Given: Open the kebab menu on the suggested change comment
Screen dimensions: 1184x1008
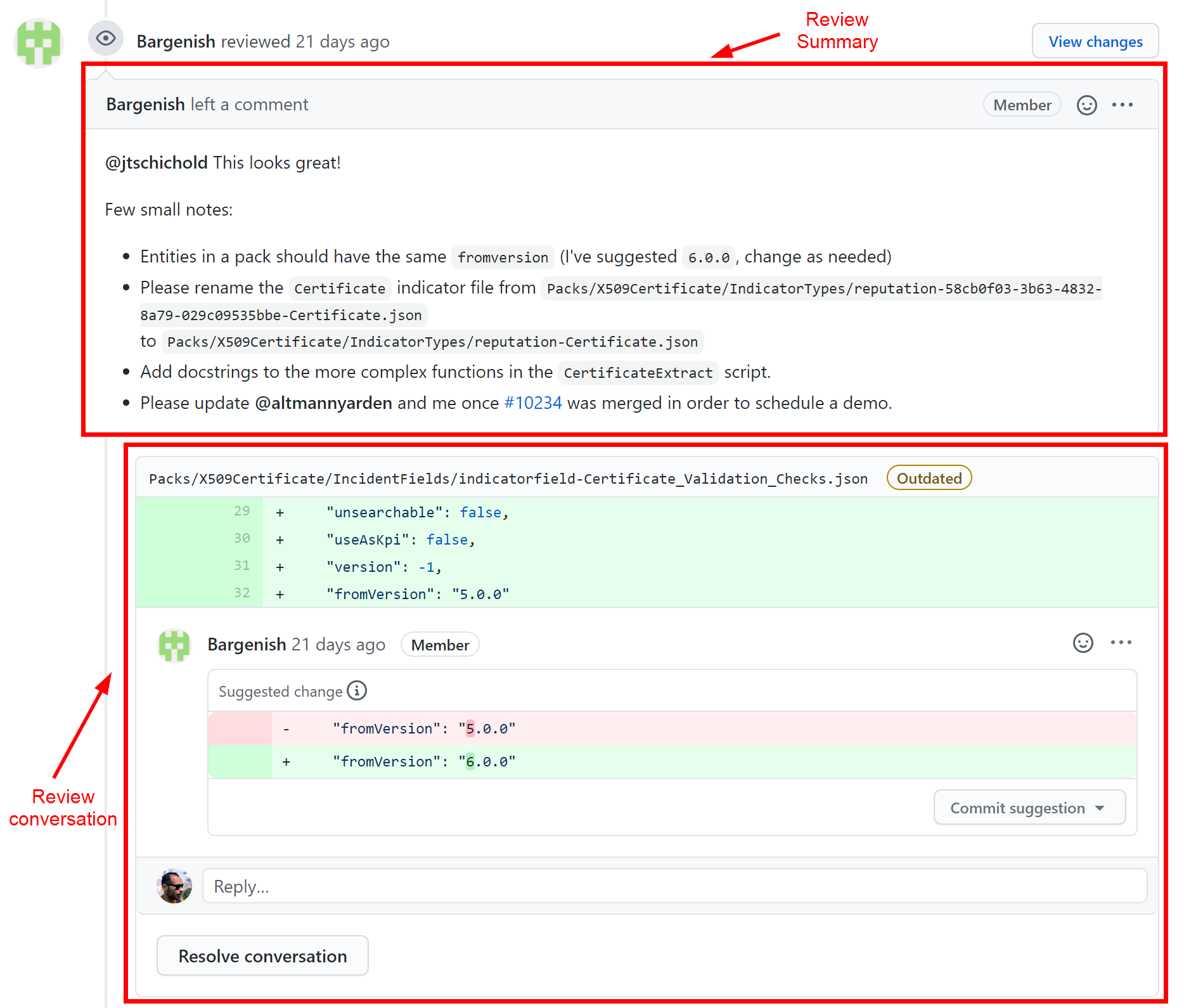Looking at the screenshot, I should 1121,642.
